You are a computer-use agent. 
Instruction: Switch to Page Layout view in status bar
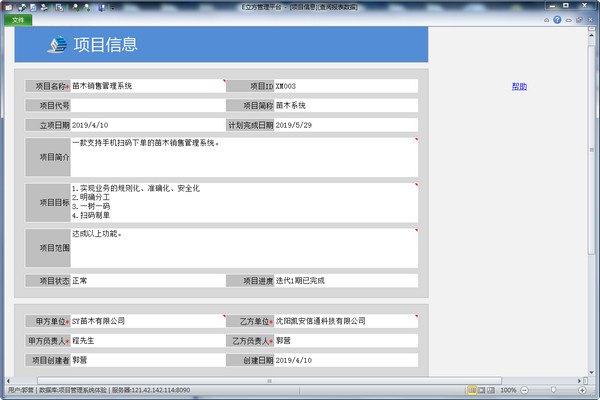pos(482,390)
